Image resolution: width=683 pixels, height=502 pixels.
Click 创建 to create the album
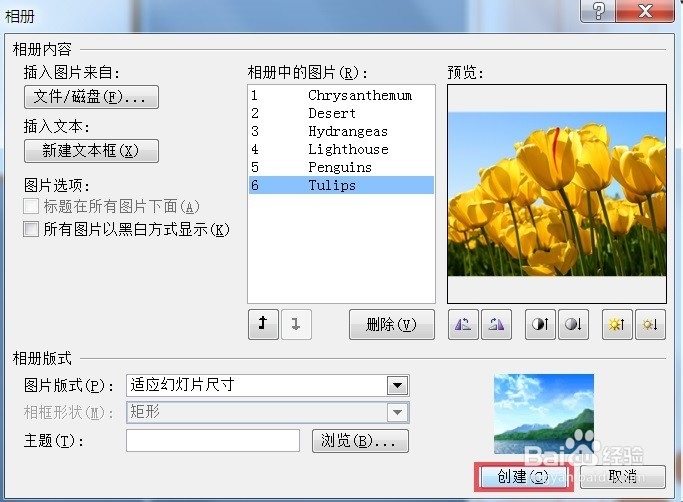coord(524,477)
